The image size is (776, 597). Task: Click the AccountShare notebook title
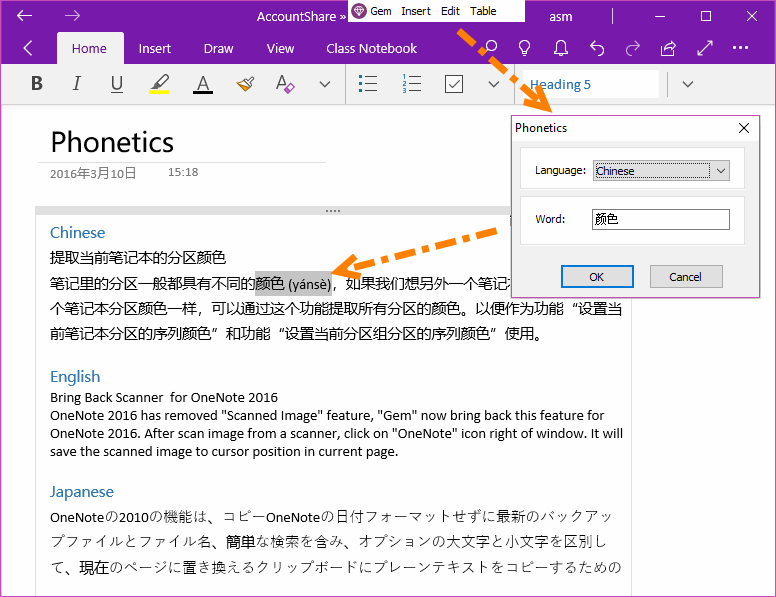(x=296, y=17)
